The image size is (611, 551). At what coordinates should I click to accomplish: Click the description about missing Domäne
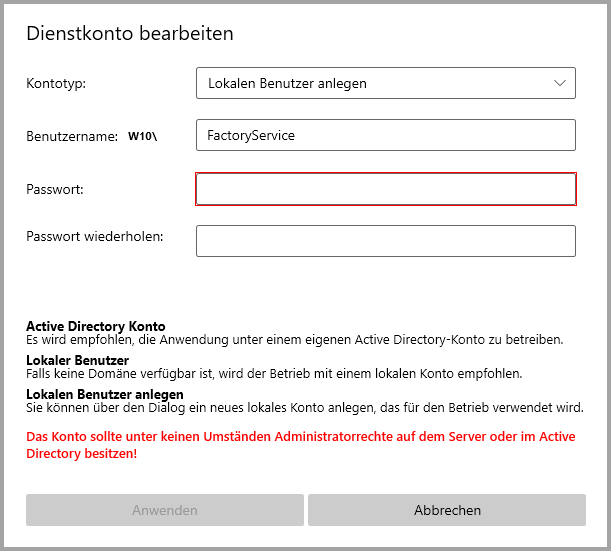[275, 374]
